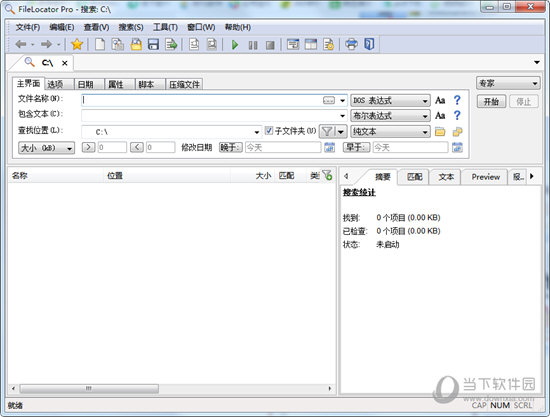Open the 查看(V) menu
This screenshot has width=550, height=417.
point(96,27)
